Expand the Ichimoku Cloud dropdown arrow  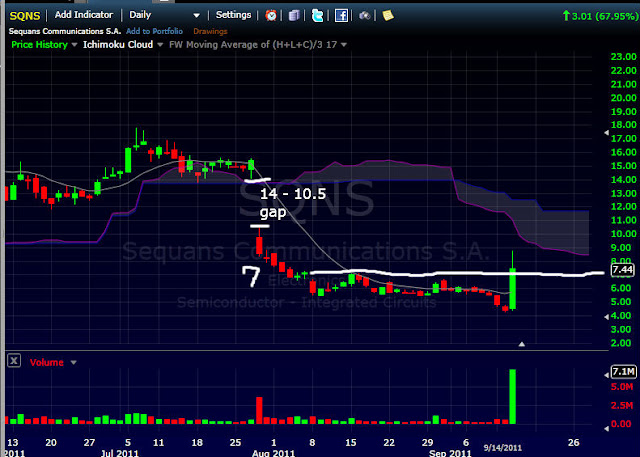point(160,45)
